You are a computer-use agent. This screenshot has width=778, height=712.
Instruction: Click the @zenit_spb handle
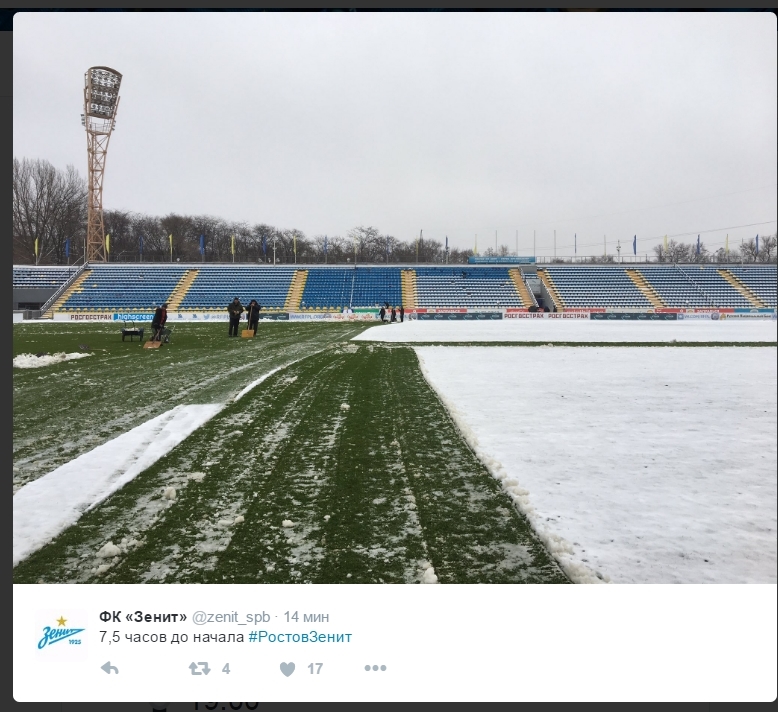point(231,617)
